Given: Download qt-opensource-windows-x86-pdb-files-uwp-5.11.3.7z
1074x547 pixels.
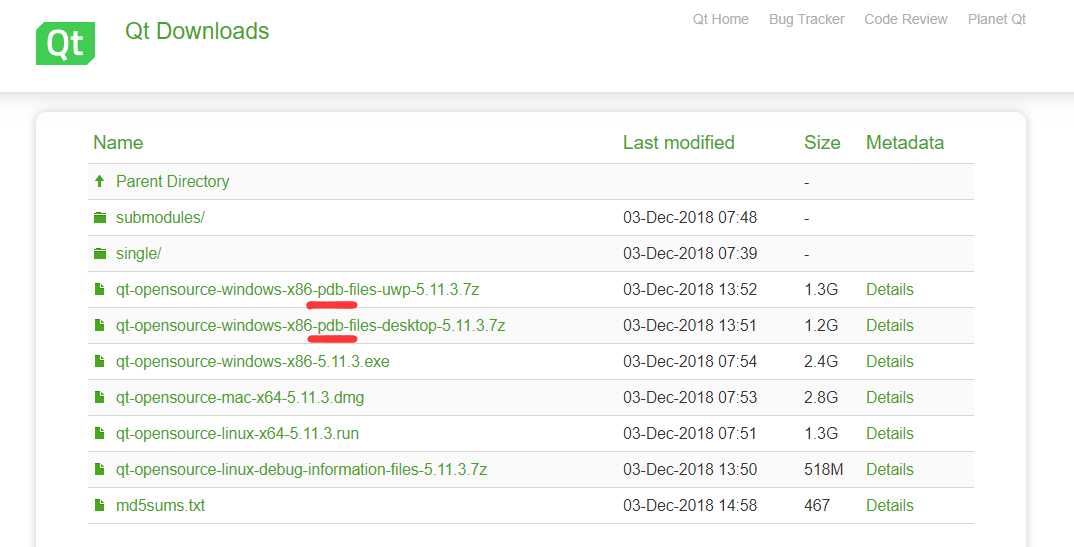Looking at the screenshot, I should 297,290.
